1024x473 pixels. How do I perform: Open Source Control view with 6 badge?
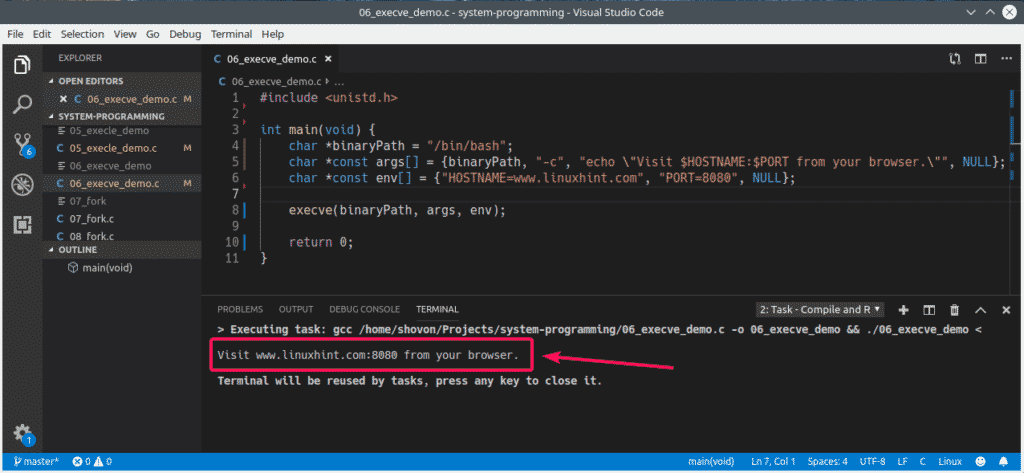tap(22, 145)
